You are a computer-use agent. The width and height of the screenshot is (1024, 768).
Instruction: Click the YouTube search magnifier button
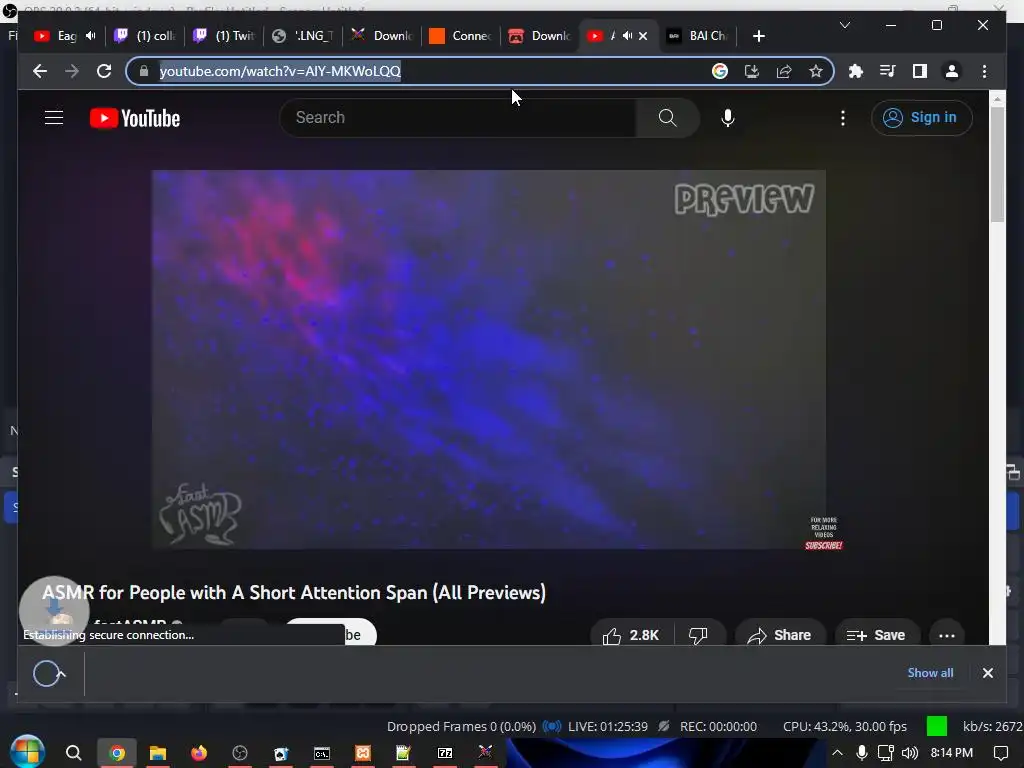click(667, 118)
